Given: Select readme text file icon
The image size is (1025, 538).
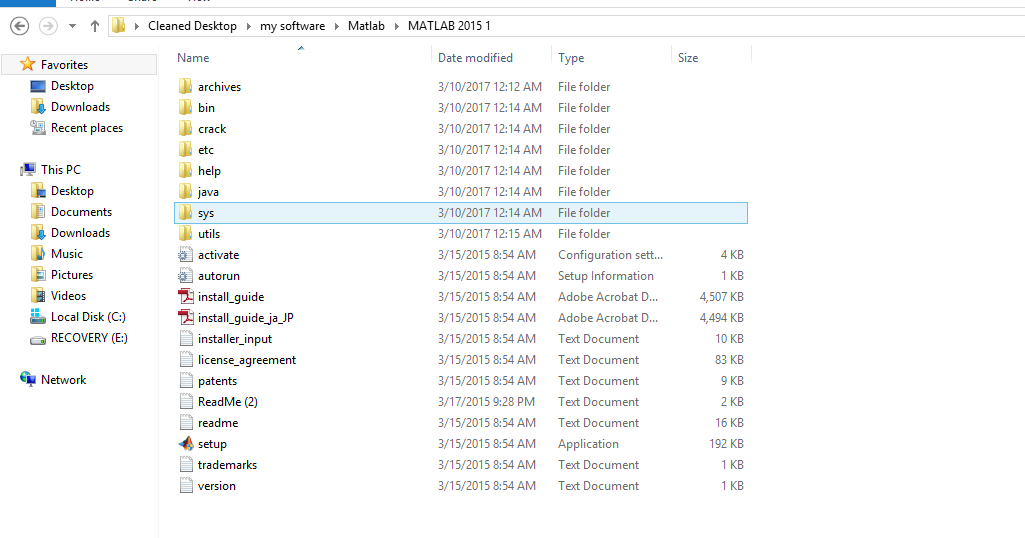Looking at the screenshot, I should click(186, 422).
